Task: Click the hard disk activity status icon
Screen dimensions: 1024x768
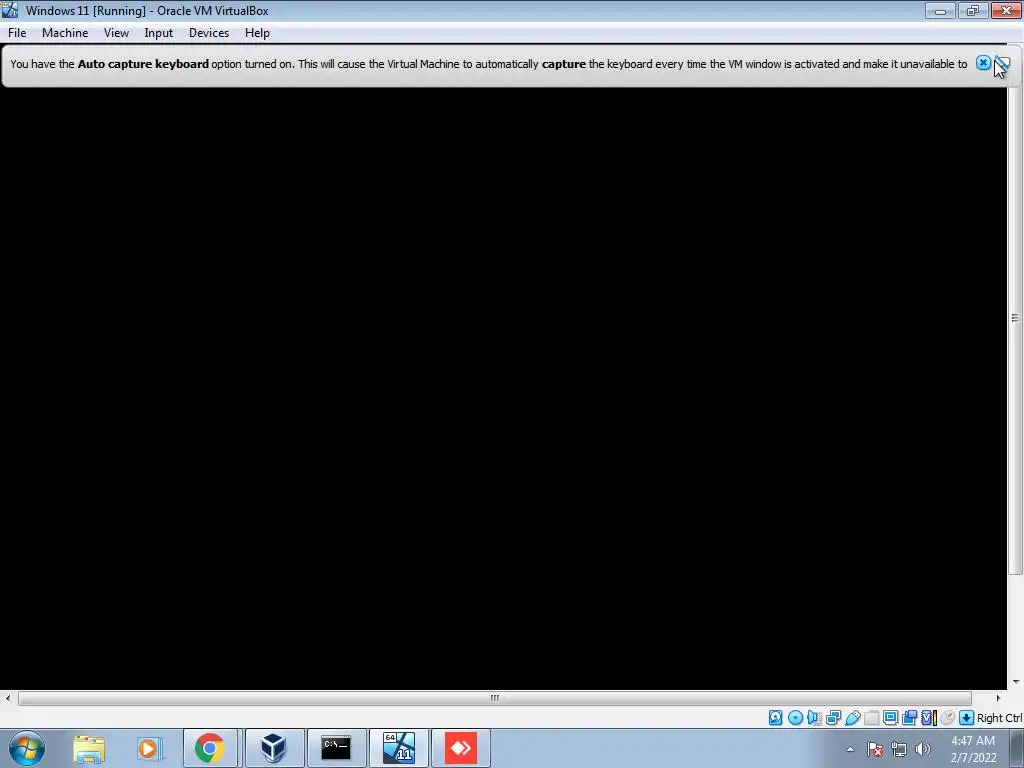Action: pyautogui.click(x=775, y=718)
